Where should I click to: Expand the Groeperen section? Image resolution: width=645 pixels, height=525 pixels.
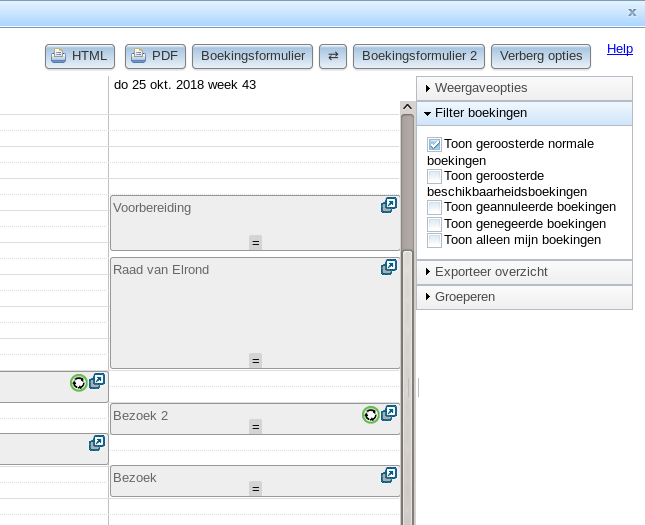point(524,297)
